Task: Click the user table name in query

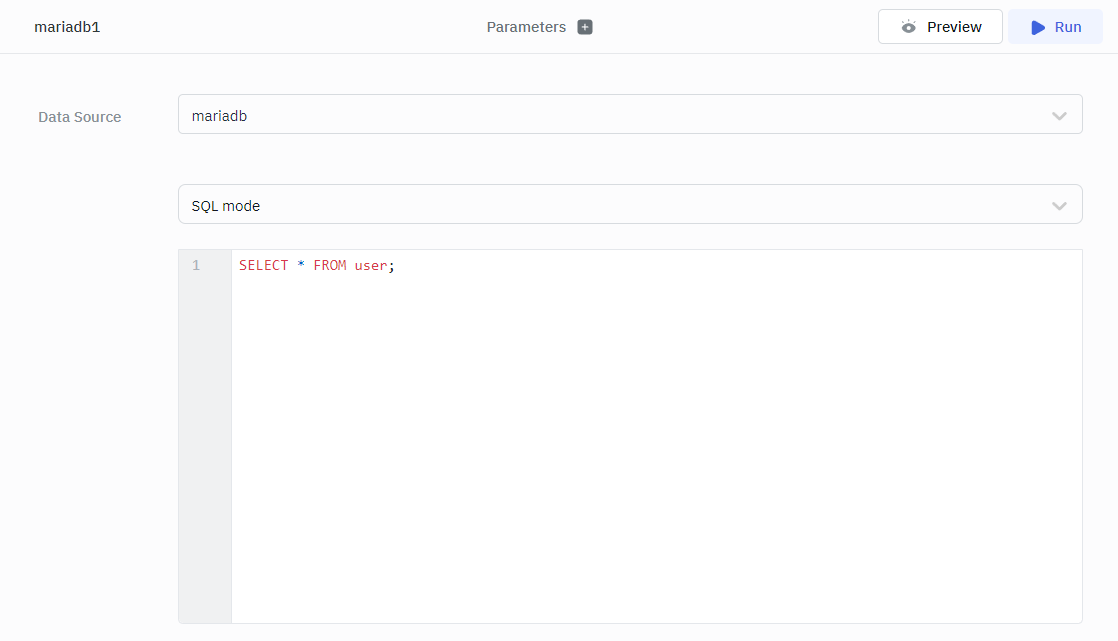Action: pos(370,265)
